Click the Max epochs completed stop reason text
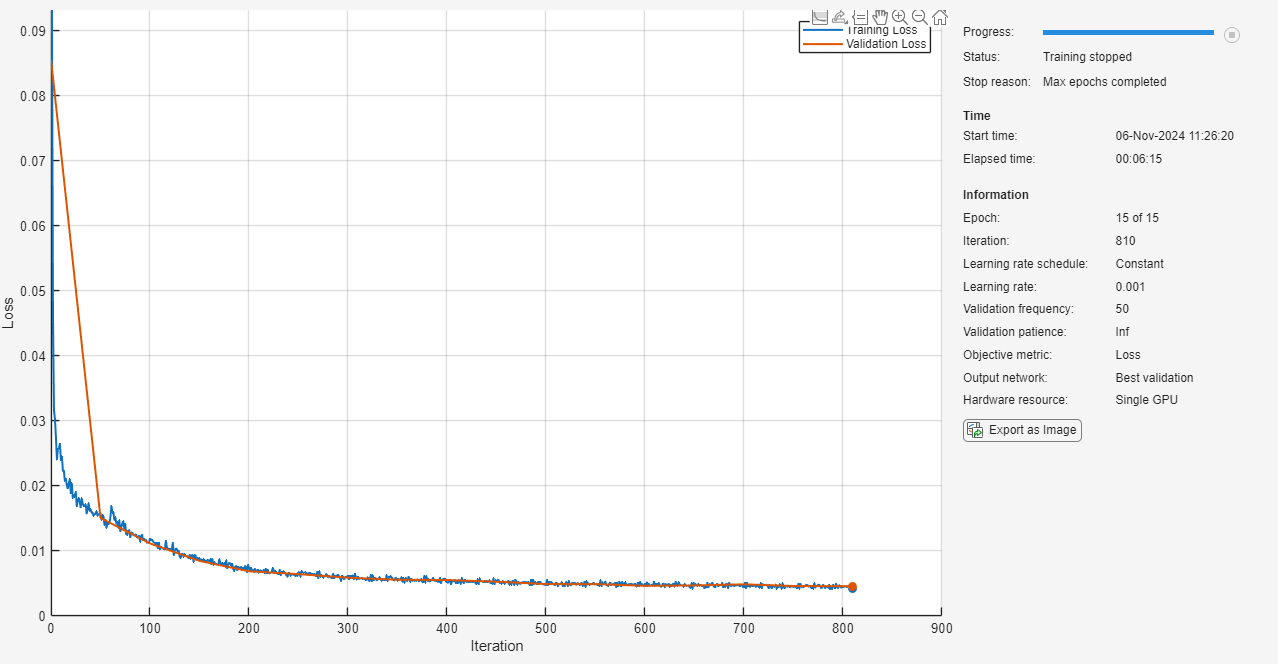Screen dimensions: 1278x664 tap(1104, 82)
